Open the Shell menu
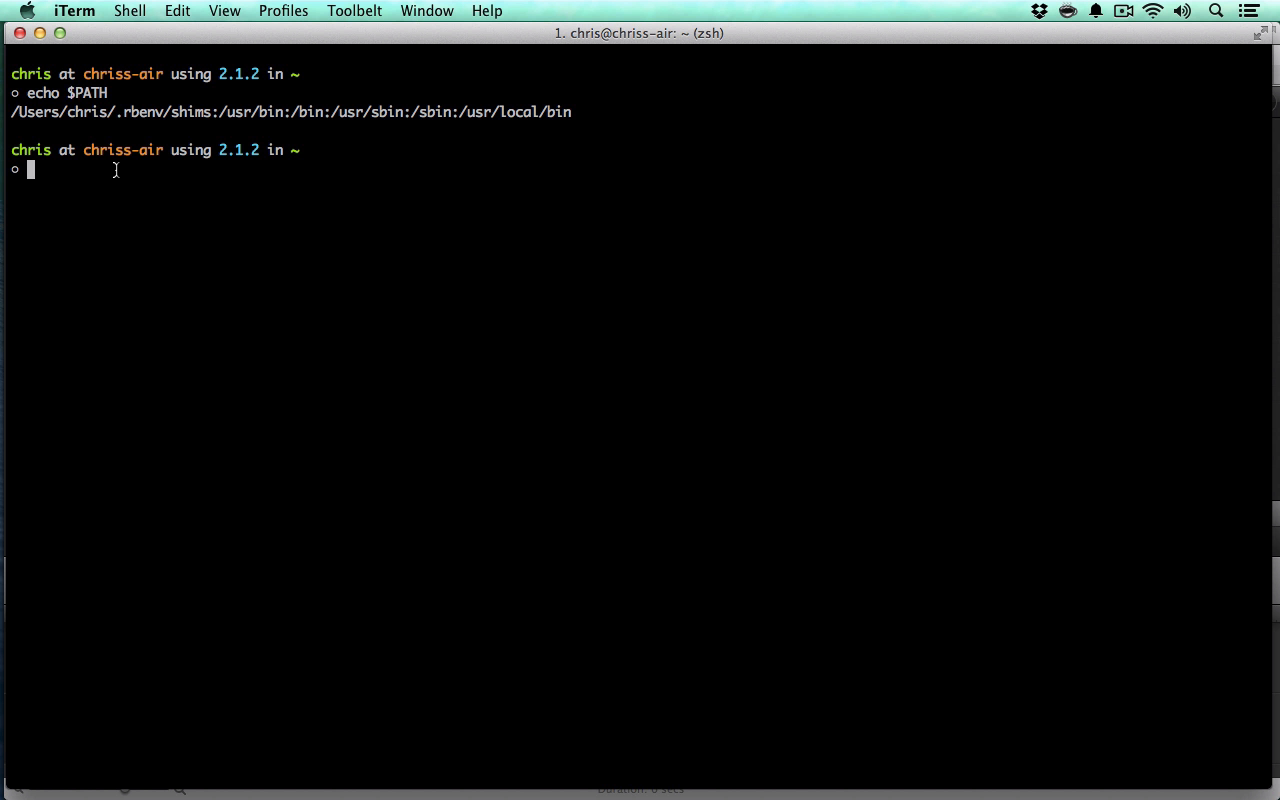This screenshot has width=1280, height=800. (130, 11)
